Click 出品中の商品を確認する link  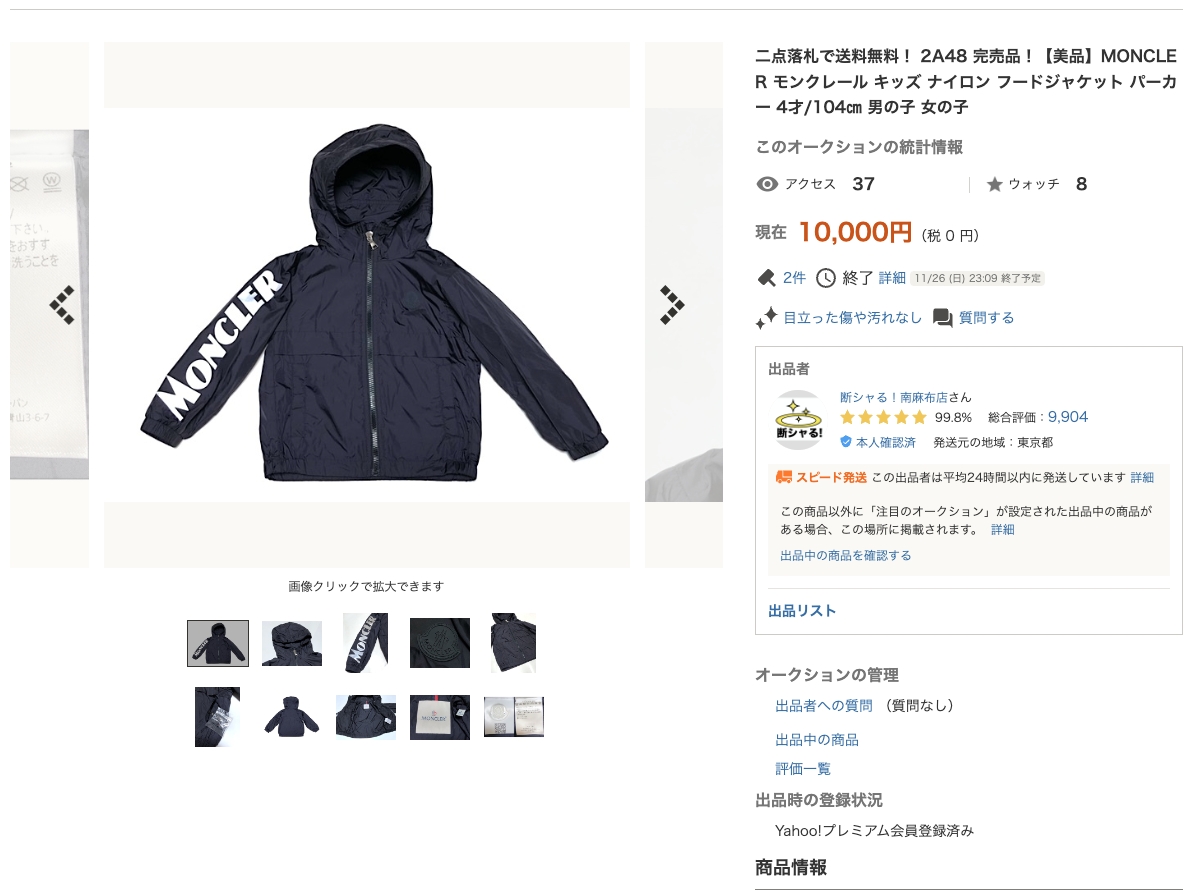(x=846, y=555)
